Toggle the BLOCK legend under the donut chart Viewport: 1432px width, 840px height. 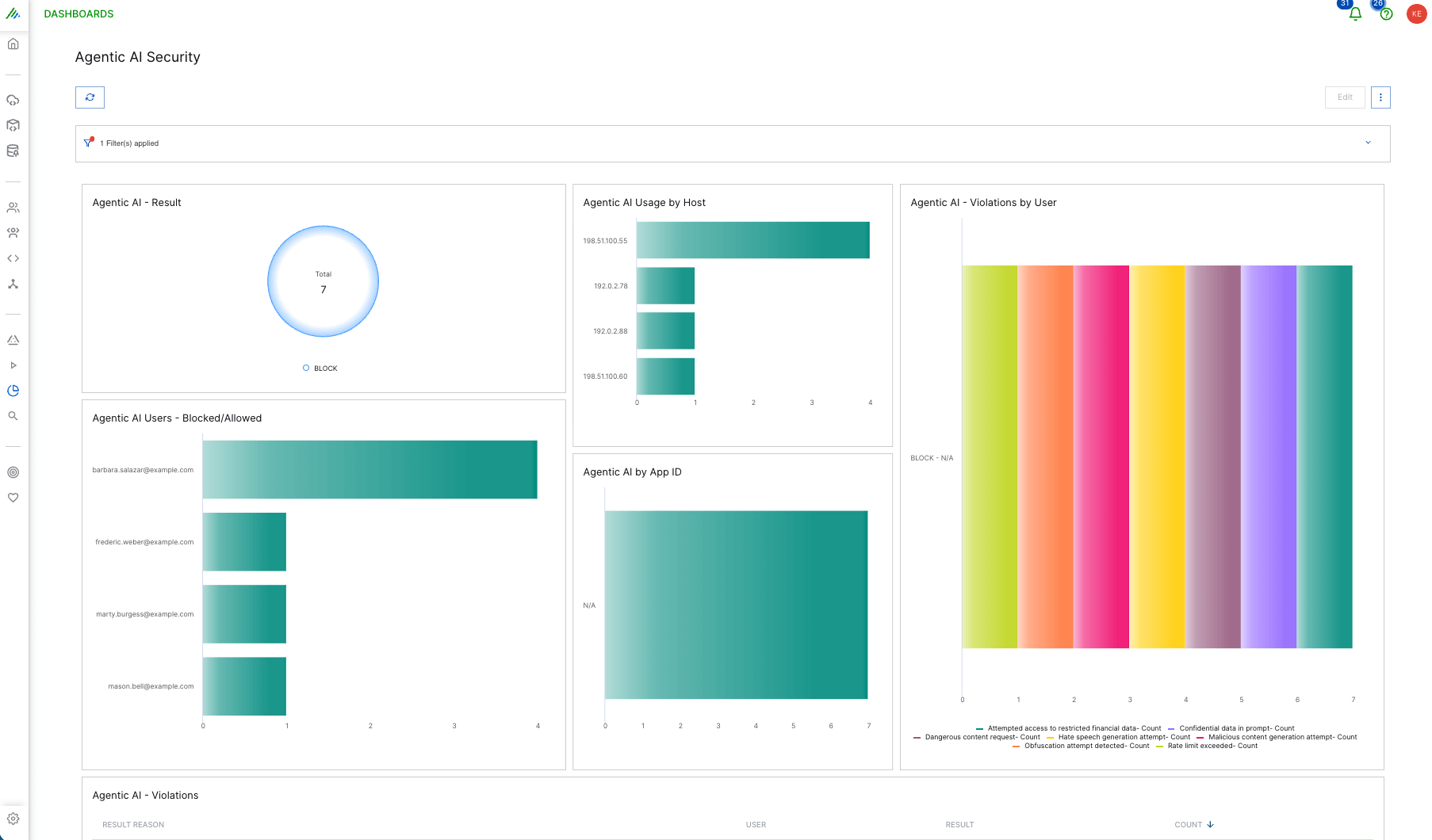320,368
